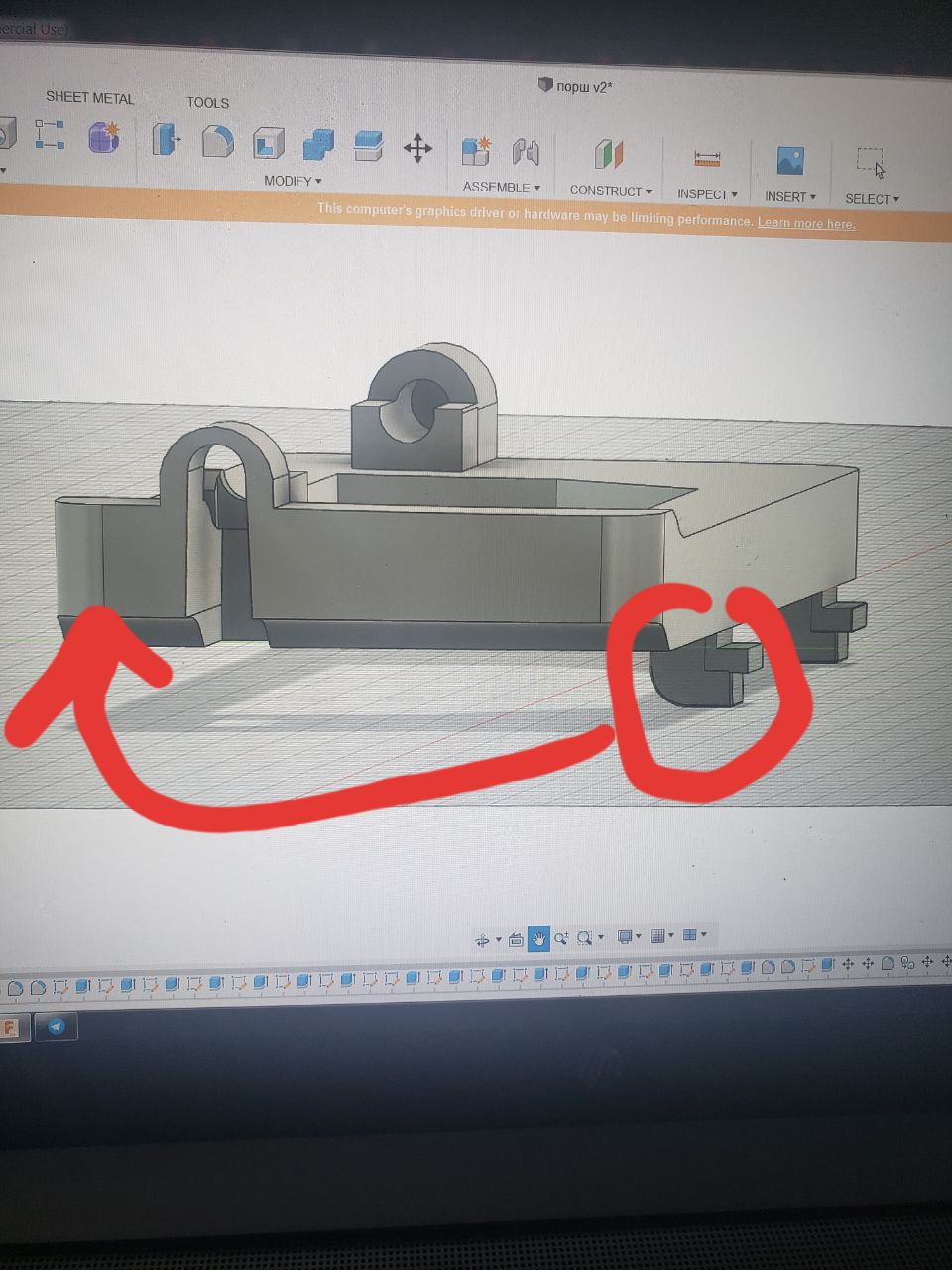
Task: Activate the Zoom magnifier tool
Action: pyautogui.click(x=561, y=938)
